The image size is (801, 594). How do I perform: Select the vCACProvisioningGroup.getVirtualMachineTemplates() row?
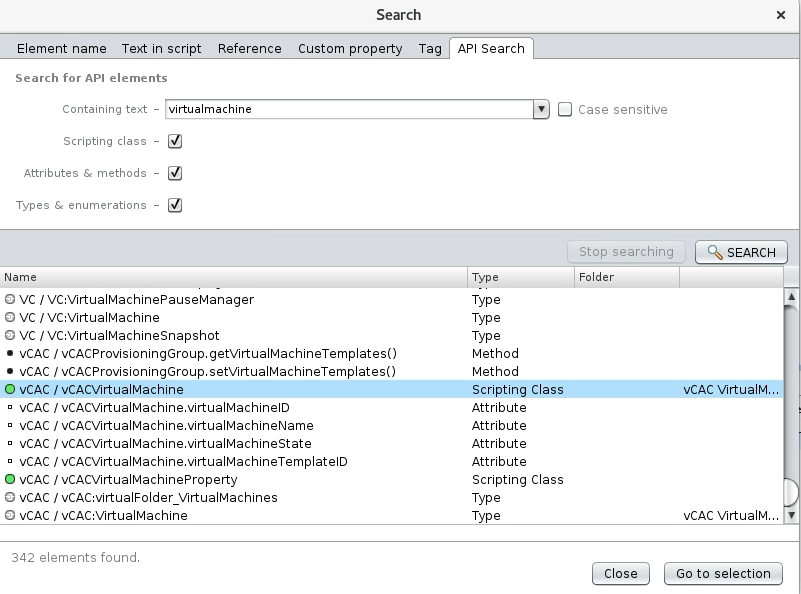click(x=391, y=353)
